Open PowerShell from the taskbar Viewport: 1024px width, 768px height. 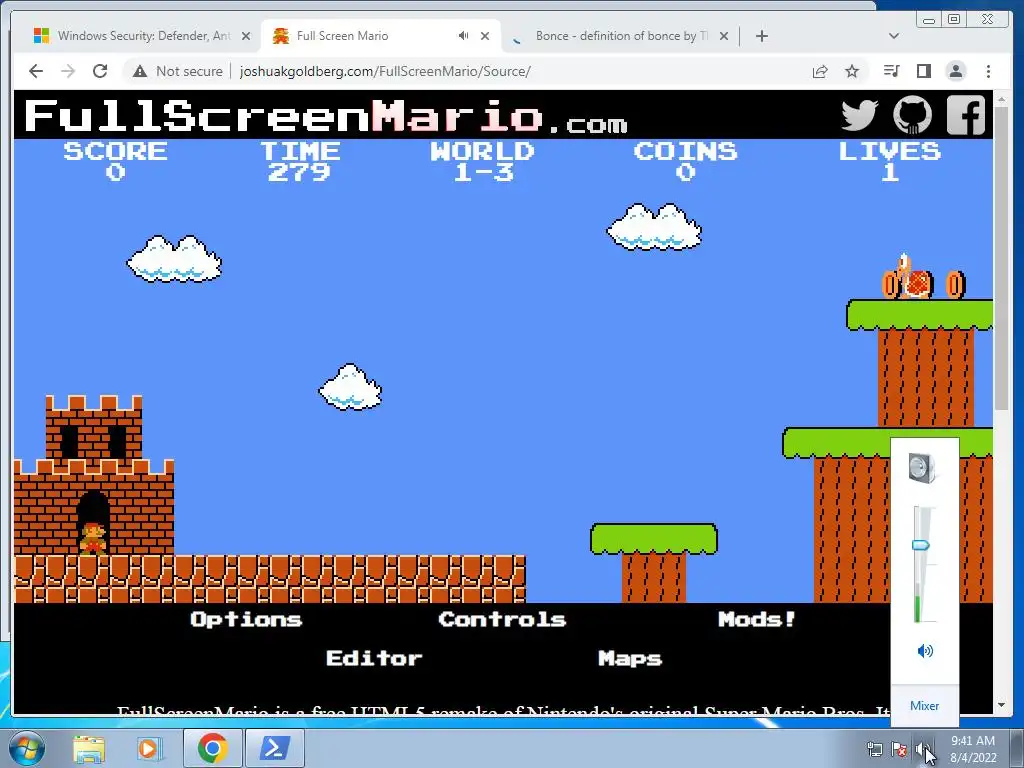coord(274,748)
